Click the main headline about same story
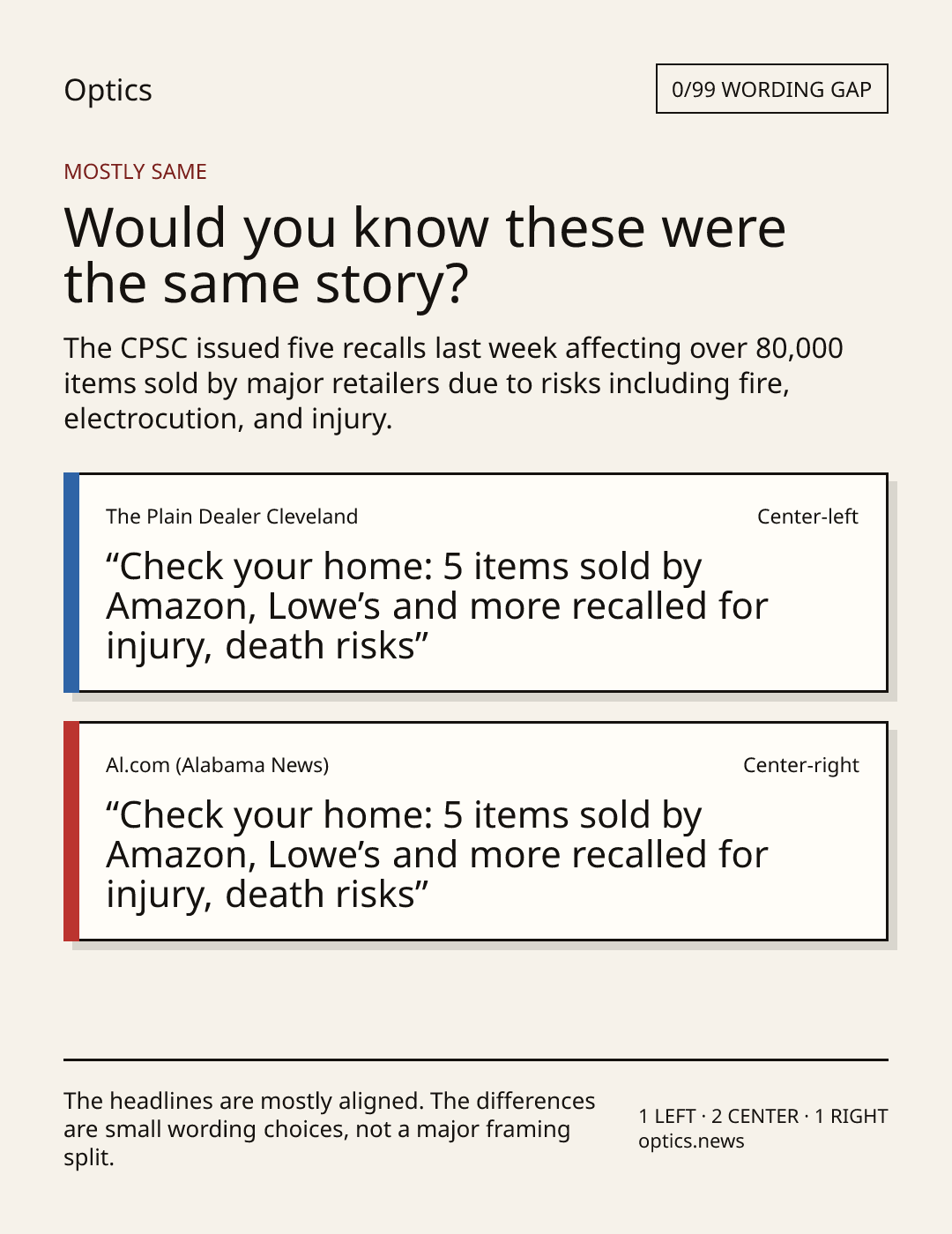This screenshot has height=1234, width=952. pos(425,256)
